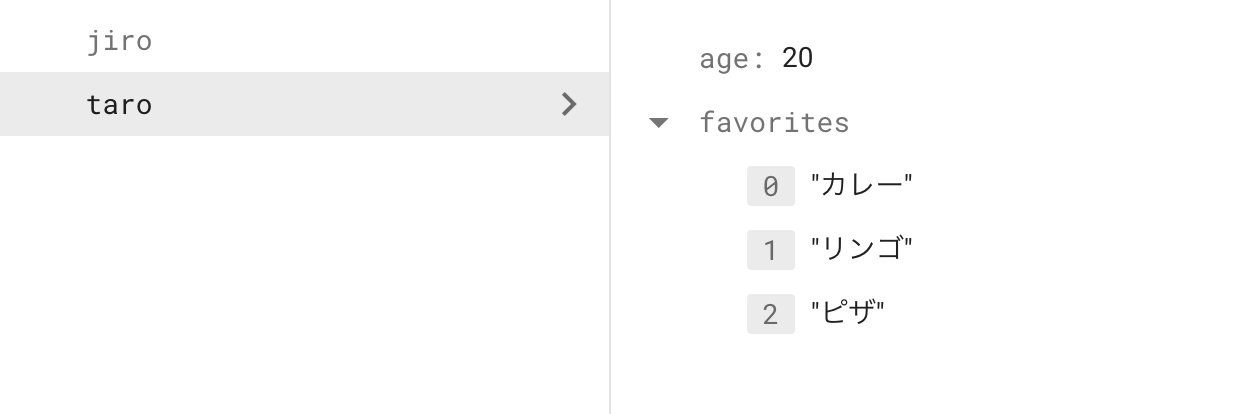The image size is (1254, 414).
Task: Click the favorites field name
Action: pyautogui.click(x=774, y=123)
